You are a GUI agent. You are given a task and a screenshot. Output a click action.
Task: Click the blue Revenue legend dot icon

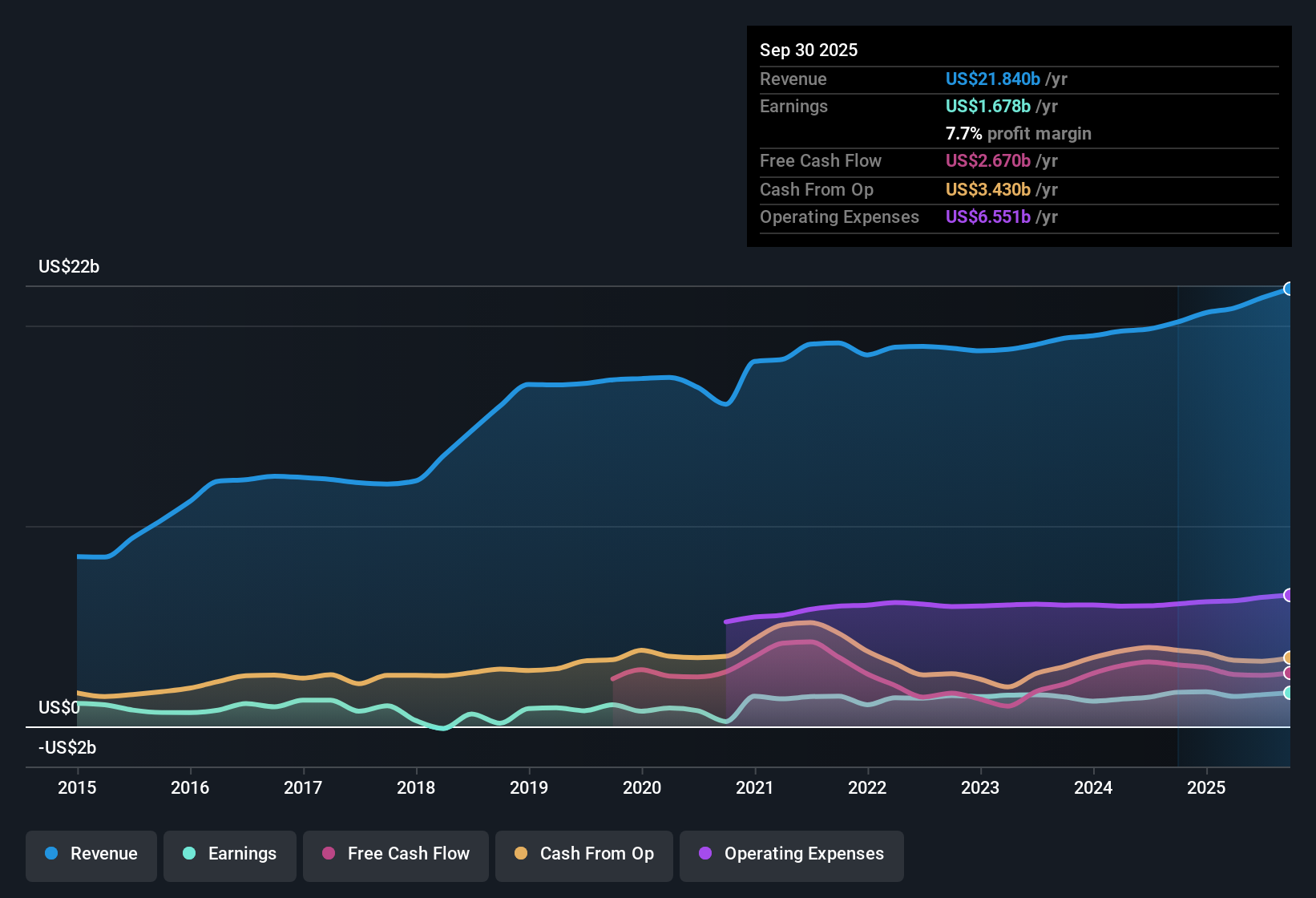(x=50, y=854)
